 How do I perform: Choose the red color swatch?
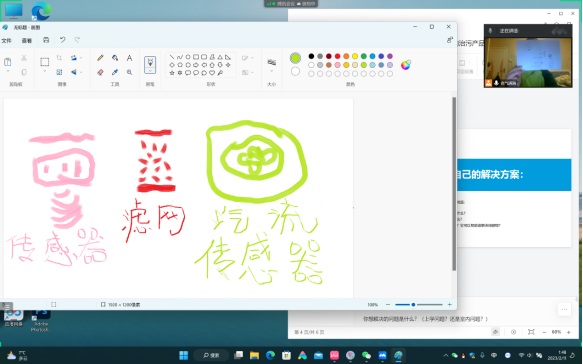[338, 56]
